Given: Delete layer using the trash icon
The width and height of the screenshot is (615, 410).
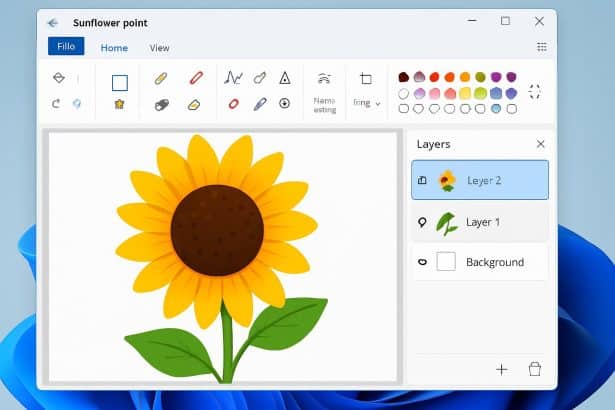Looking at the screenshot, I should (x=535, y=369).
